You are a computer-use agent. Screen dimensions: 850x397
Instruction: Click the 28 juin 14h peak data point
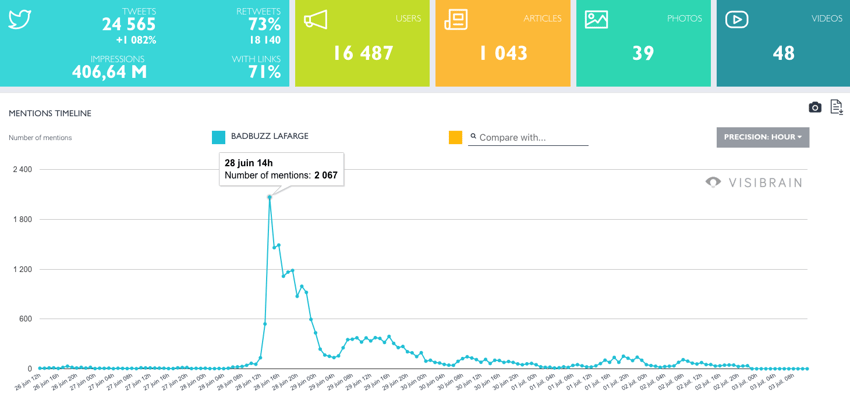pyautogui.click(x=269, y=197)
